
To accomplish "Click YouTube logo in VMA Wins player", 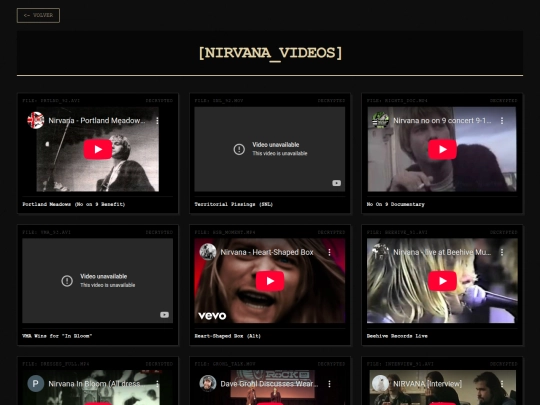I will 164,315.
